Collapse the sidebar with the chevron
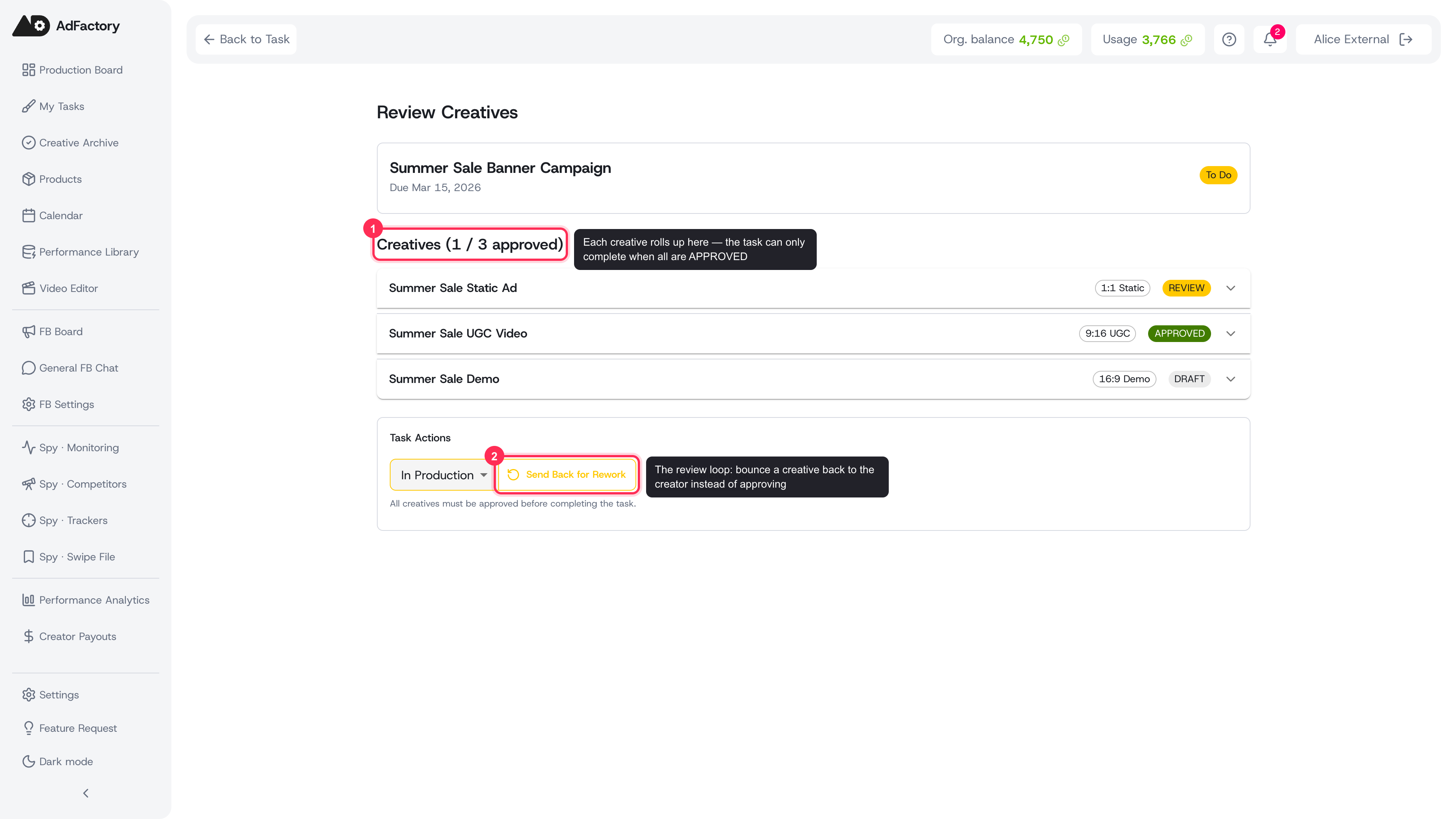Image resolution: width=1456 pixels, height=819 pixels. (x=86, y=794)
